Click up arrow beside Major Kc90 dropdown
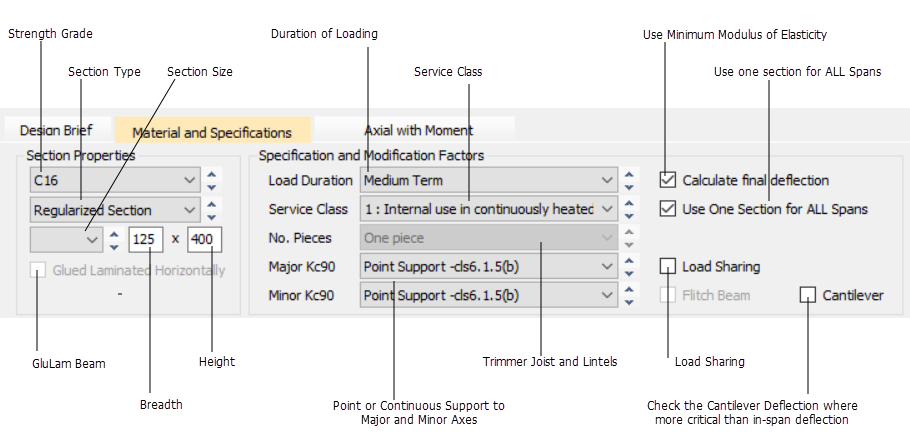Screen dimensions: 910x439 (628, 261)
